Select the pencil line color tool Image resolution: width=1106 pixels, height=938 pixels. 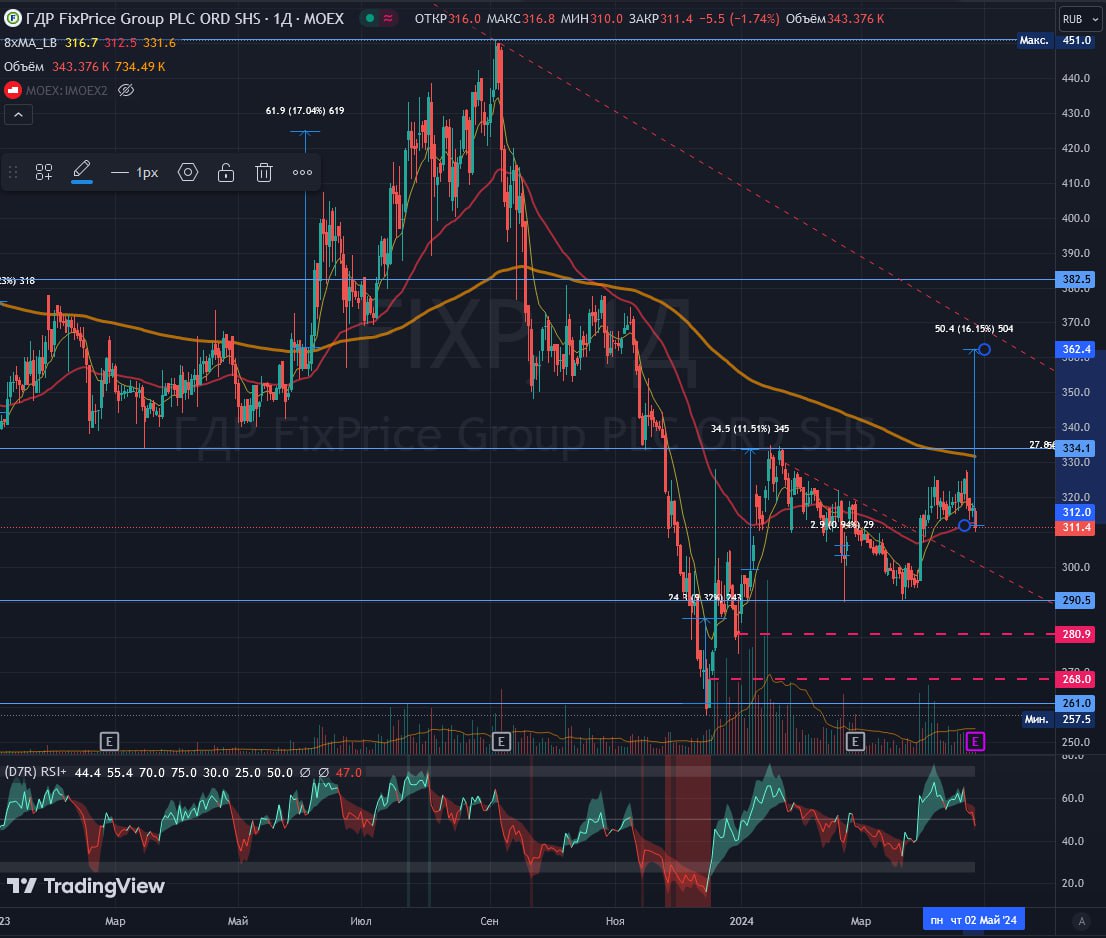pyautogui.click(x=82, y=171)
